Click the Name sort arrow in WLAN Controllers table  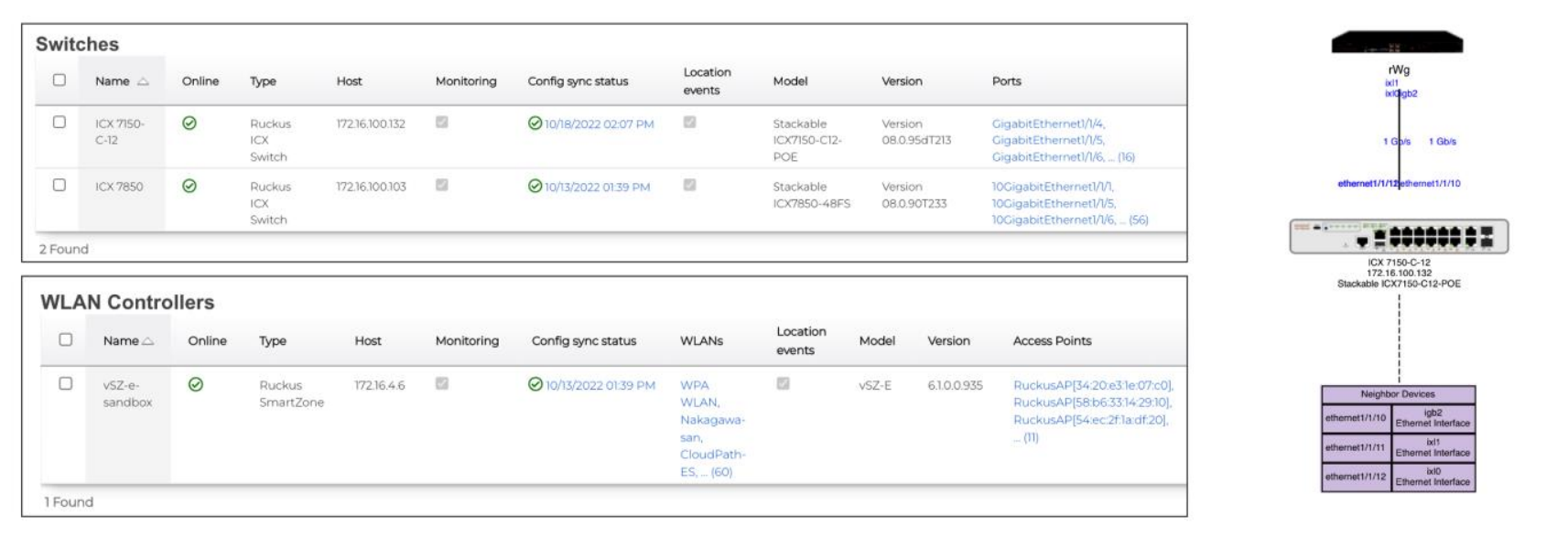pos(148,341)
